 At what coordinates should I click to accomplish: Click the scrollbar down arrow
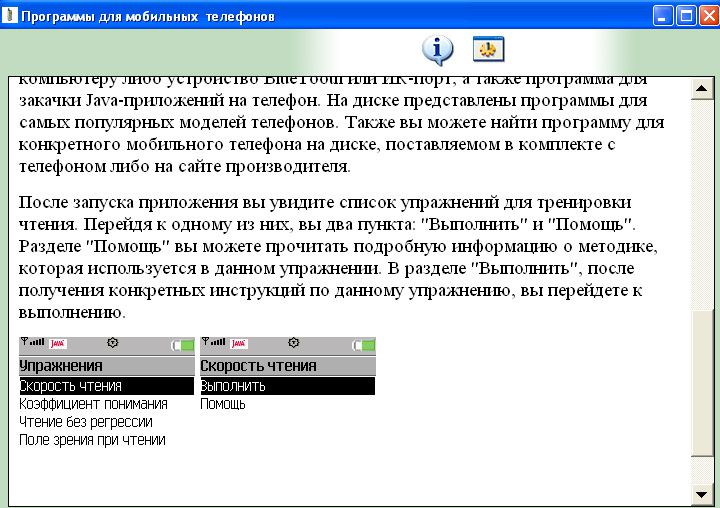coord(702,494)
